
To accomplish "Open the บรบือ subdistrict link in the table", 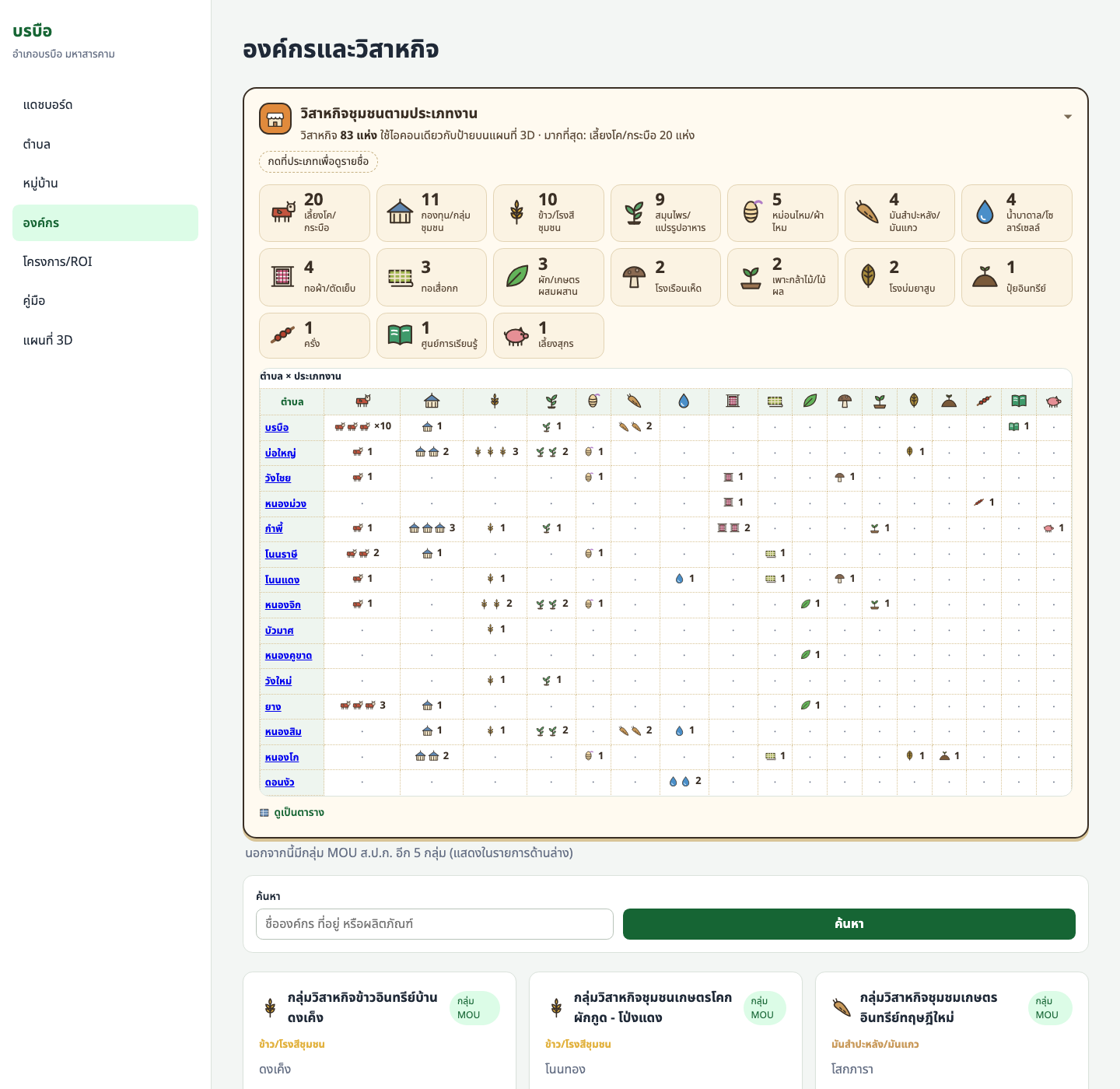I will coord(277,428).
